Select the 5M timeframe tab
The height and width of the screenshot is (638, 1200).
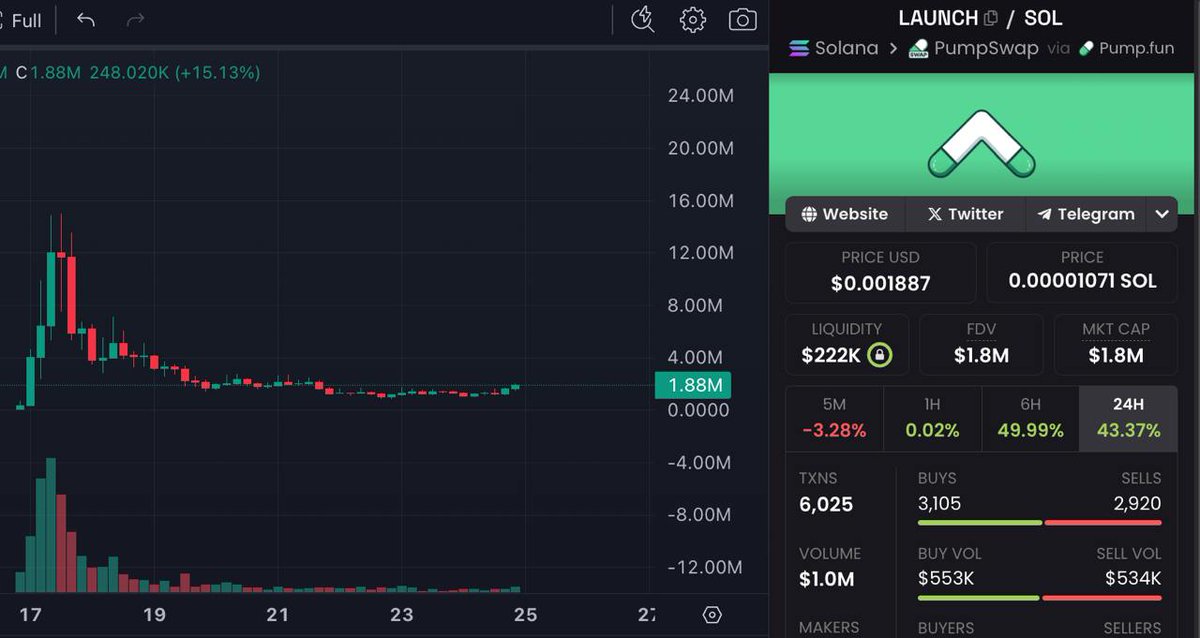834,418
